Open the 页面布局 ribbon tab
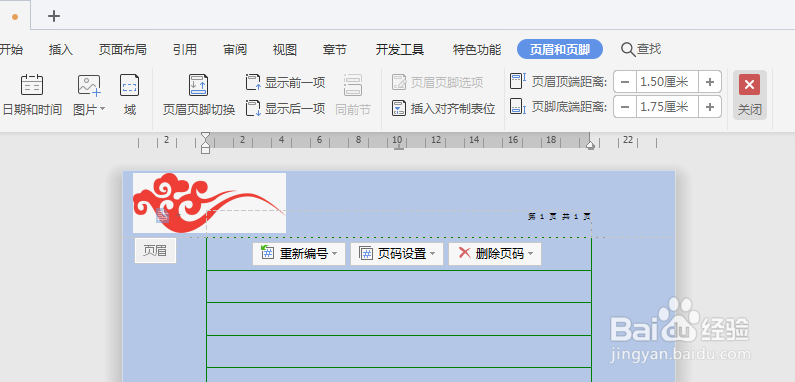The width and height of the screenshot is (795, 382). point(123,50)
